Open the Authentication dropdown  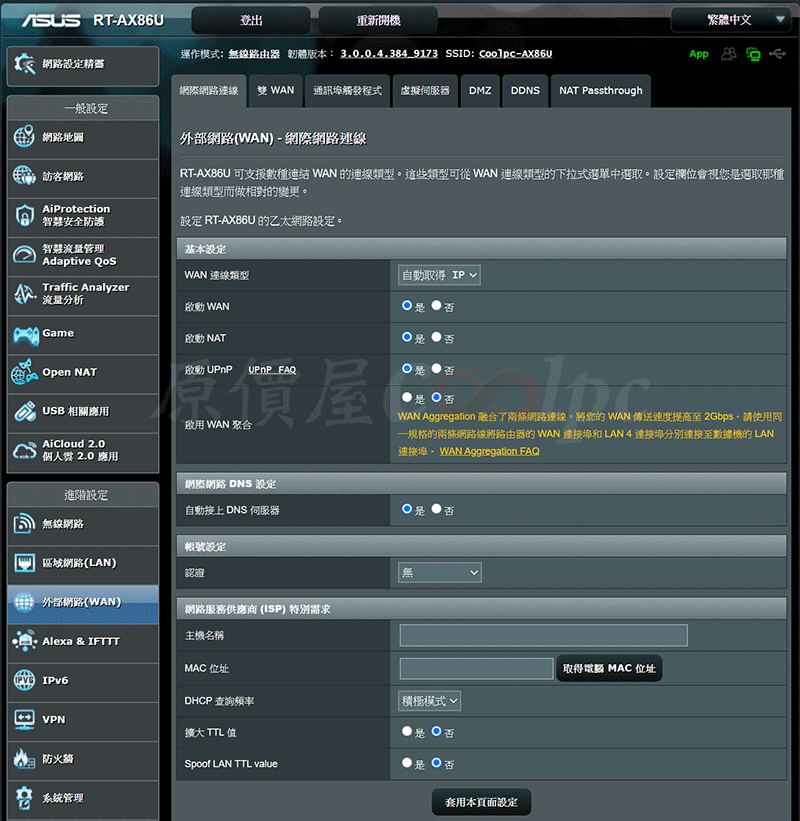pyautogui.click(x=439, y=572)
